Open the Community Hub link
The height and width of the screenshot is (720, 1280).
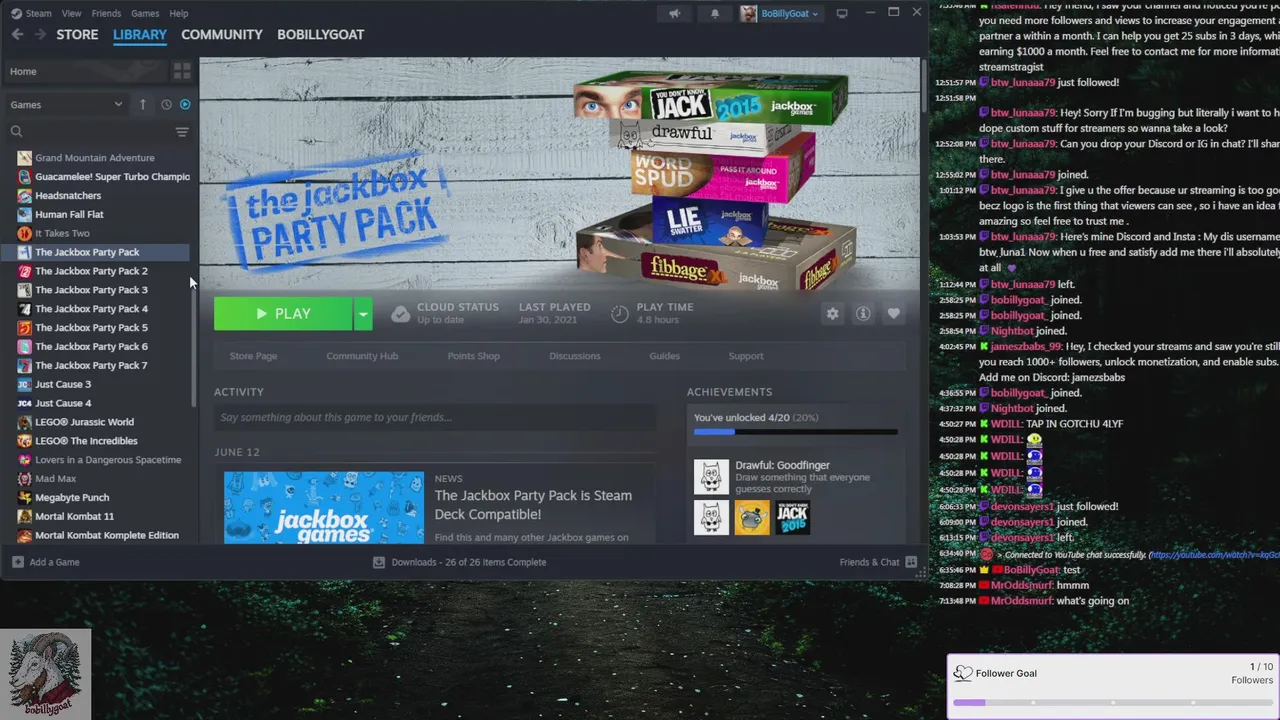(x=362, y=356)
